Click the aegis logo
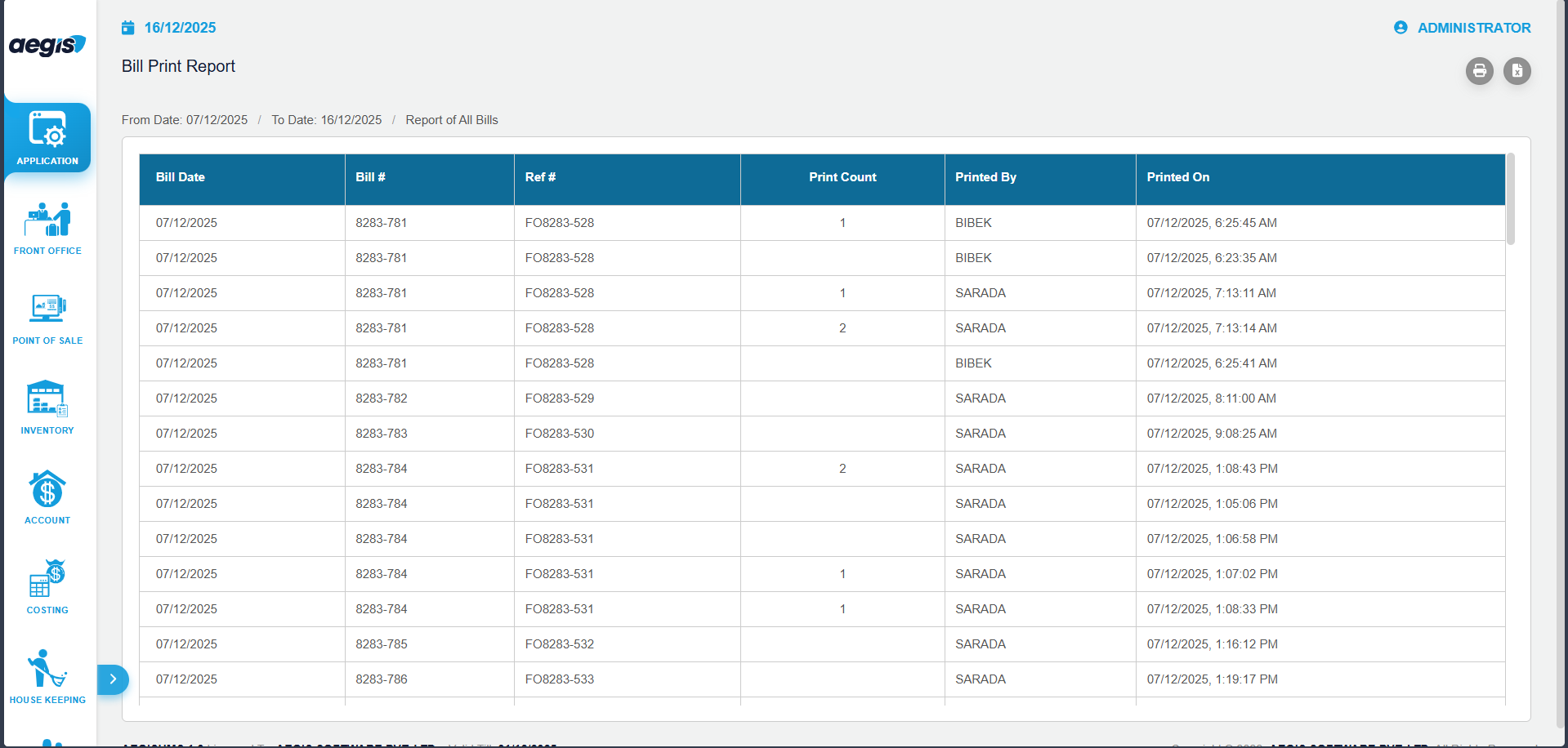1568x748 pixels. pyautogui.click(x=47, y=46)
